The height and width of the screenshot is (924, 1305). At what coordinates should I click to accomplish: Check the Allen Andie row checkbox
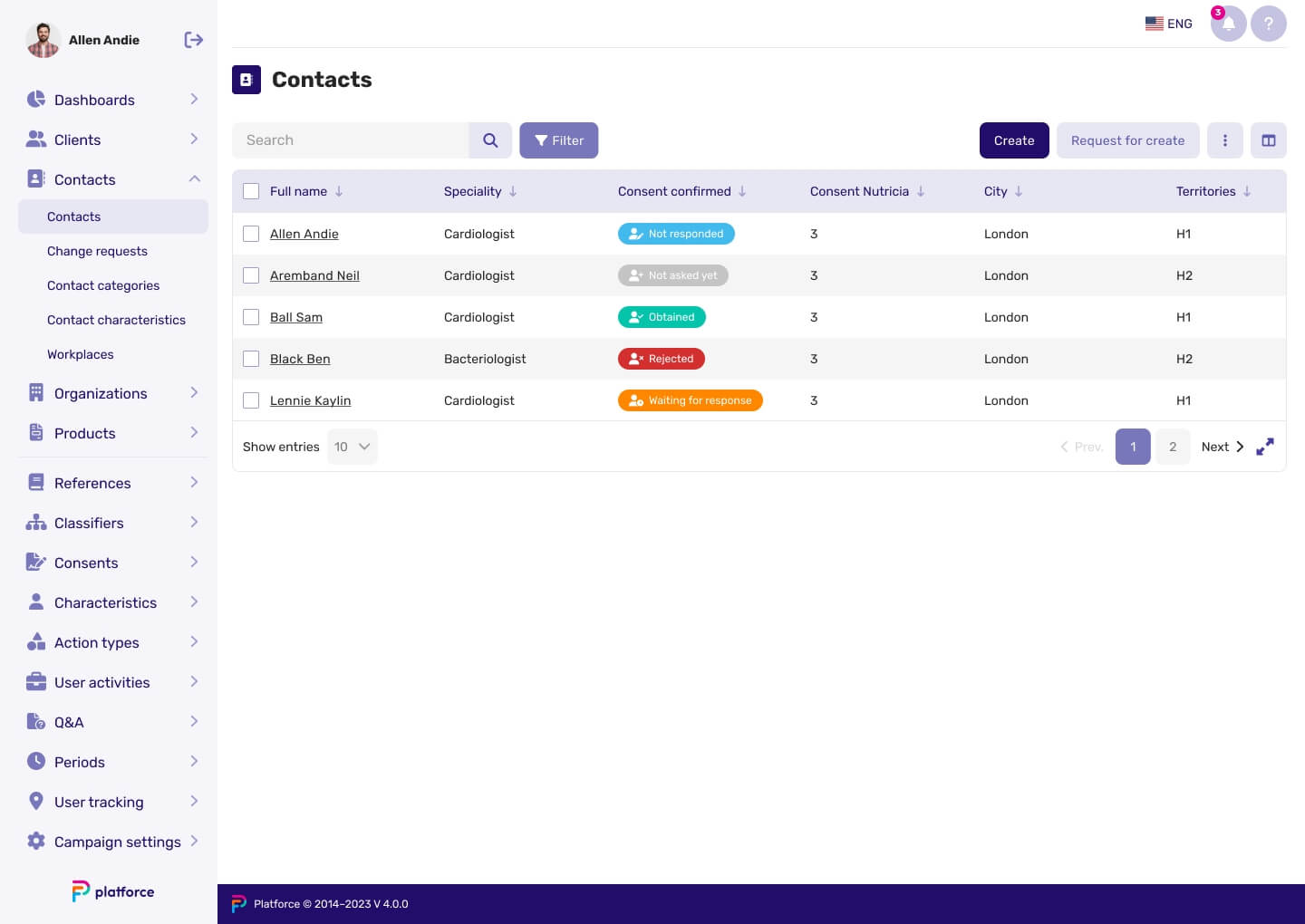251,234
